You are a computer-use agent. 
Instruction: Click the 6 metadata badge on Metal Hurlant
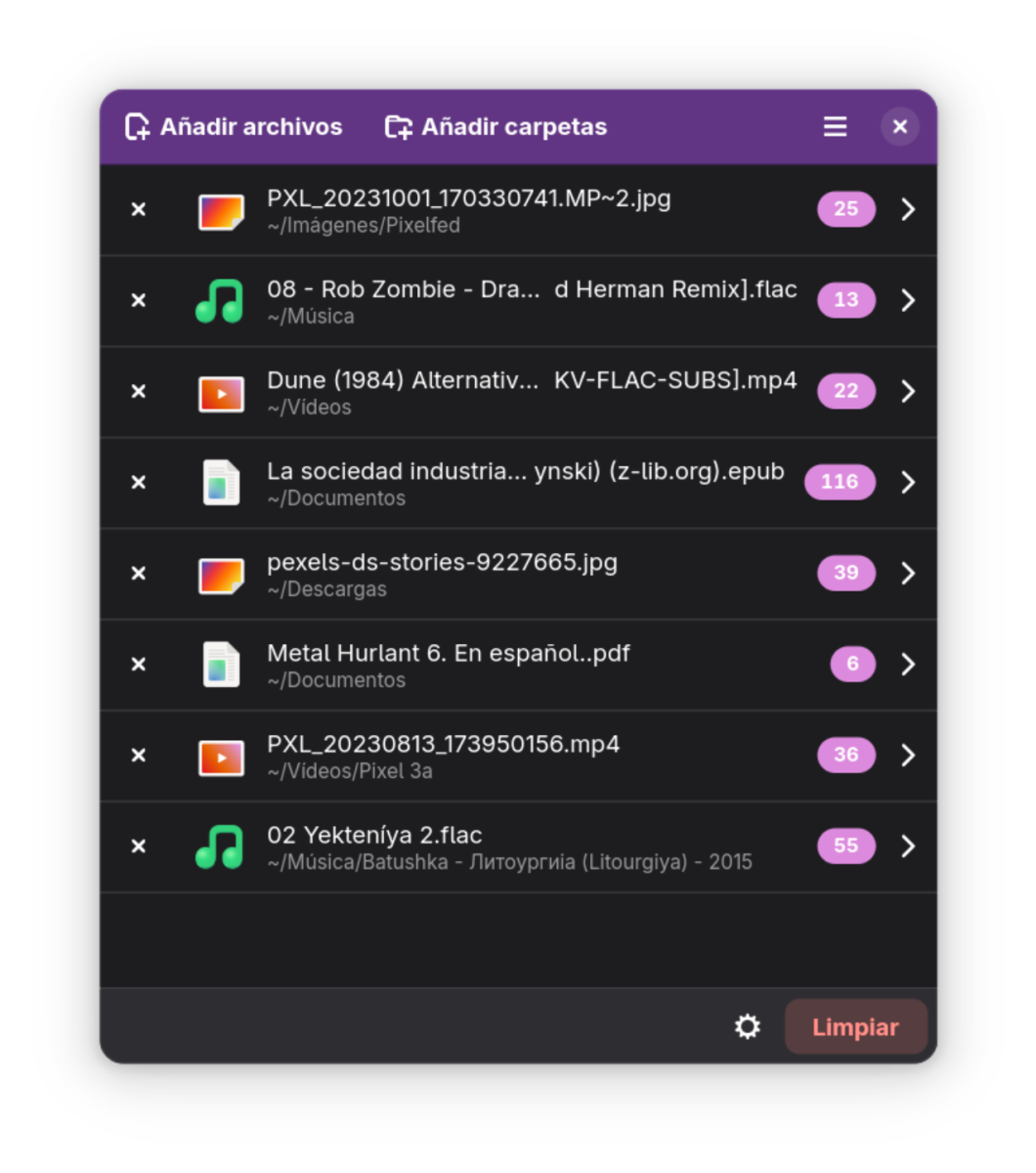tap(852, 664)
